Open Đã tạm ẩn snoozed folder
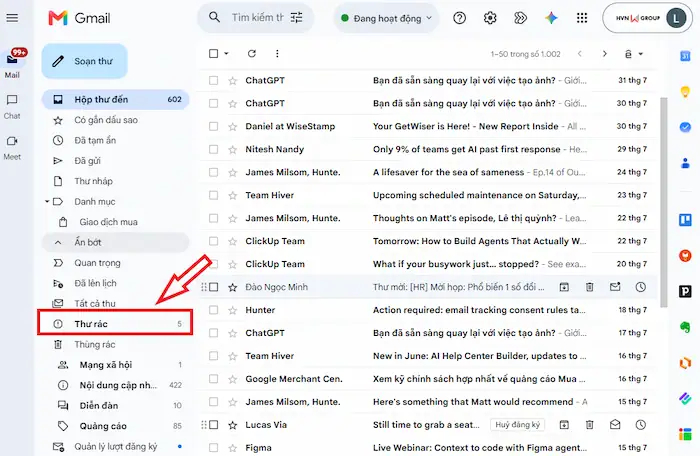The width and height of the screenshot is (700, 456). (116, 140)
